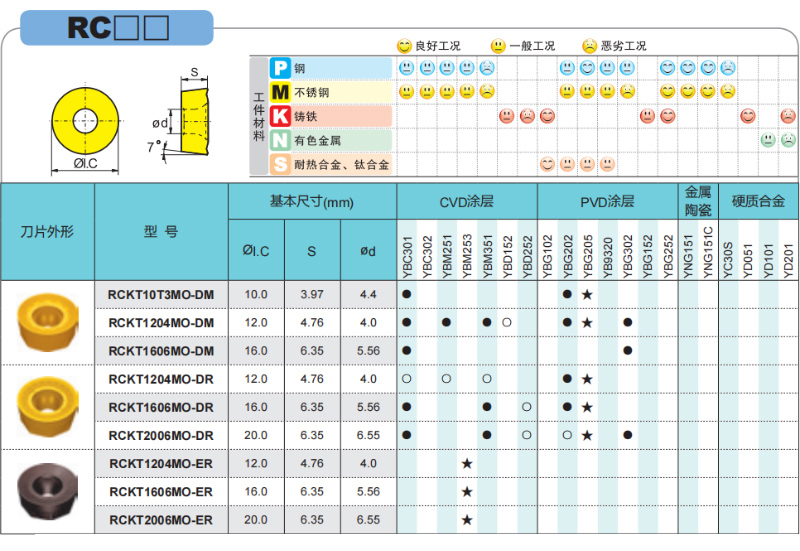Select the PVD涂层 column header

coord(607,201)
